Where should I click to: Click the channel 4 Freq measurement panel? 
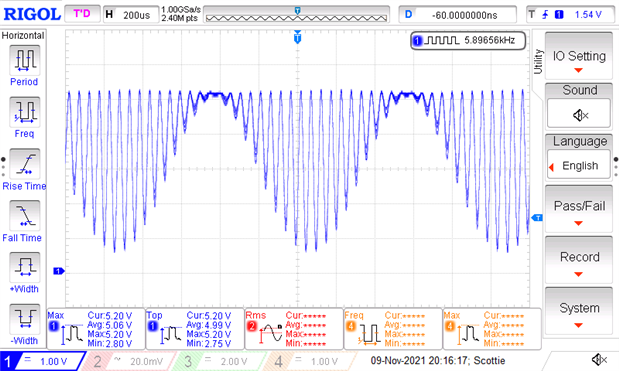(393, 329)
